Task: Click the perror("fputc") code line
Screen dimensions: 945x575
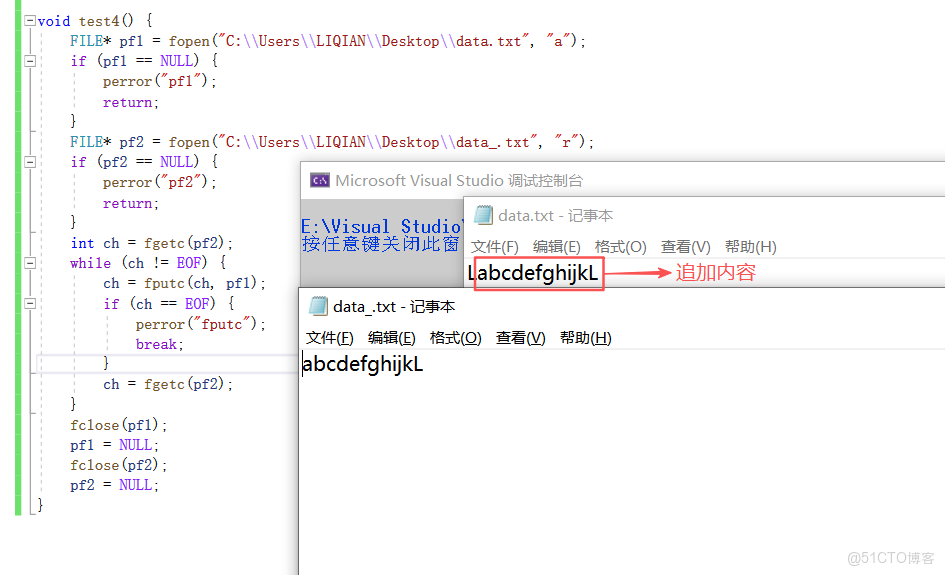Action: 200,324
